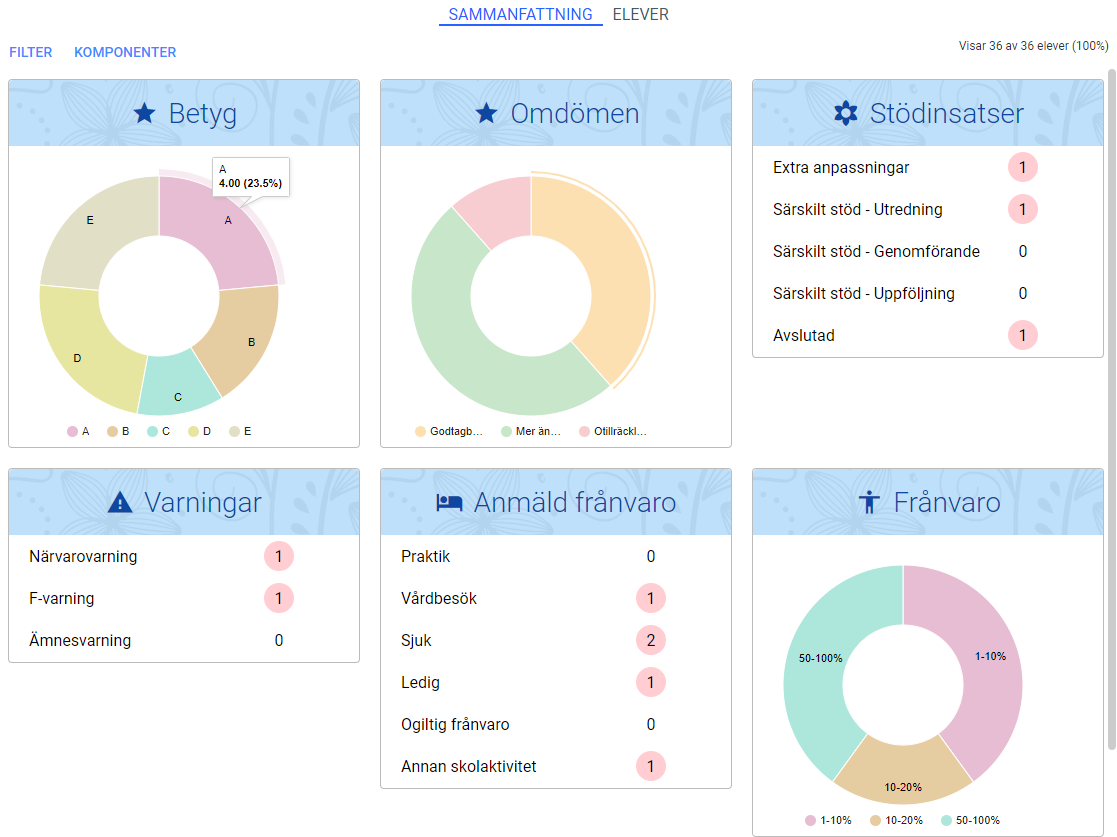Select the SAMMANFATTNING tab
This screenshot has height=837, width=1117.
[521, 14]
